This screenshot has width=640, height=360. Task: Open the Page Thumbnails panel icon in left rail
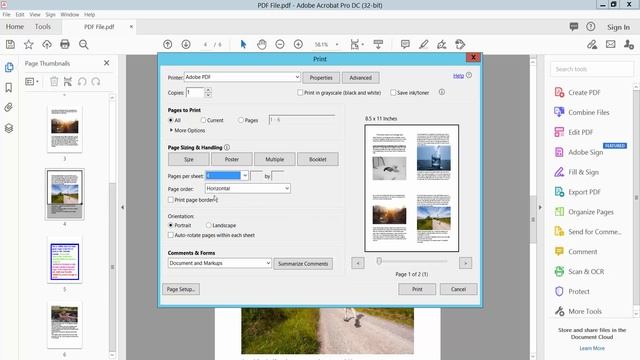pos(9,67)
